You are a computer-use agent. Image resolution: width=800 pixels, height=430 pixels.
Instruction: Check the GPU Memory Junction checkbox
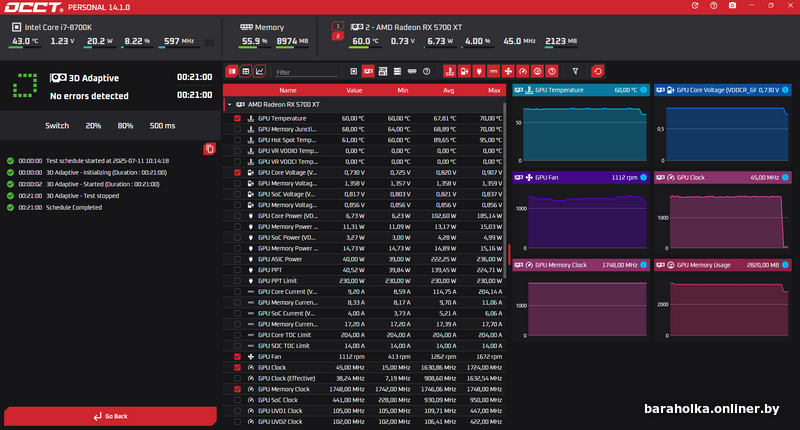[x=237, y=129]
